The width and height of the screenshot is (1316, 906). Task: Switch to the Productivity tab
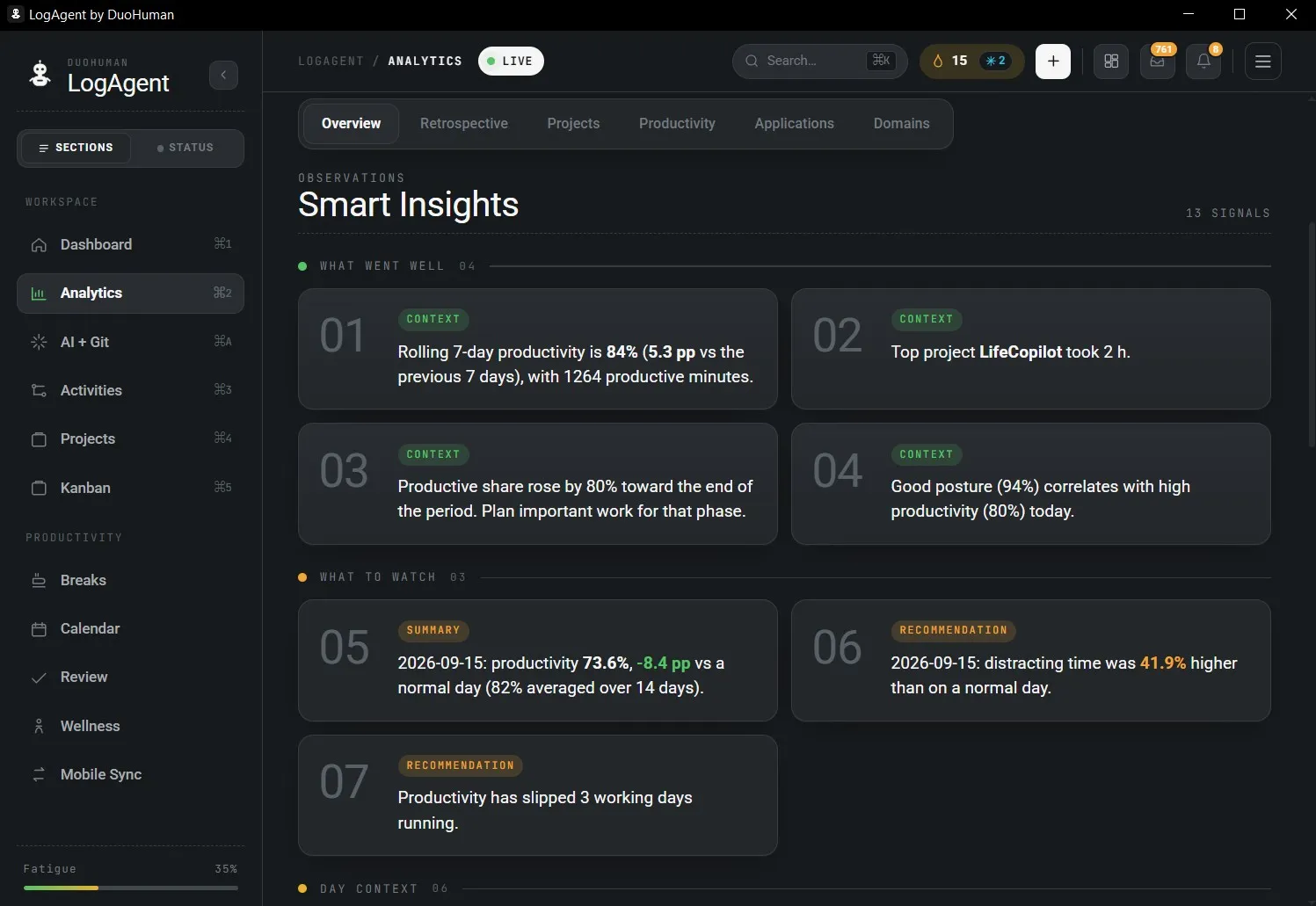[x=677, y=124]
